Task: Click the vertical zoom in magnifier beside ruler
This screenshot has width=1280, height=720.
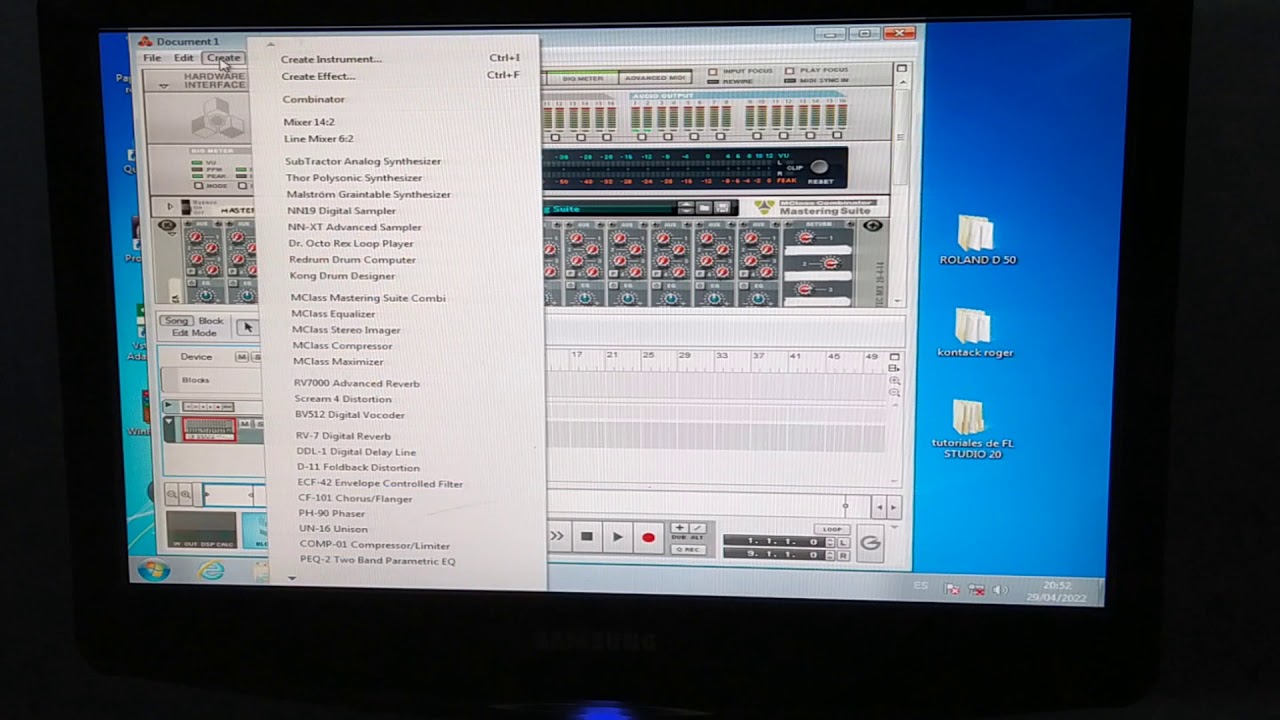Action: point(895,380)
